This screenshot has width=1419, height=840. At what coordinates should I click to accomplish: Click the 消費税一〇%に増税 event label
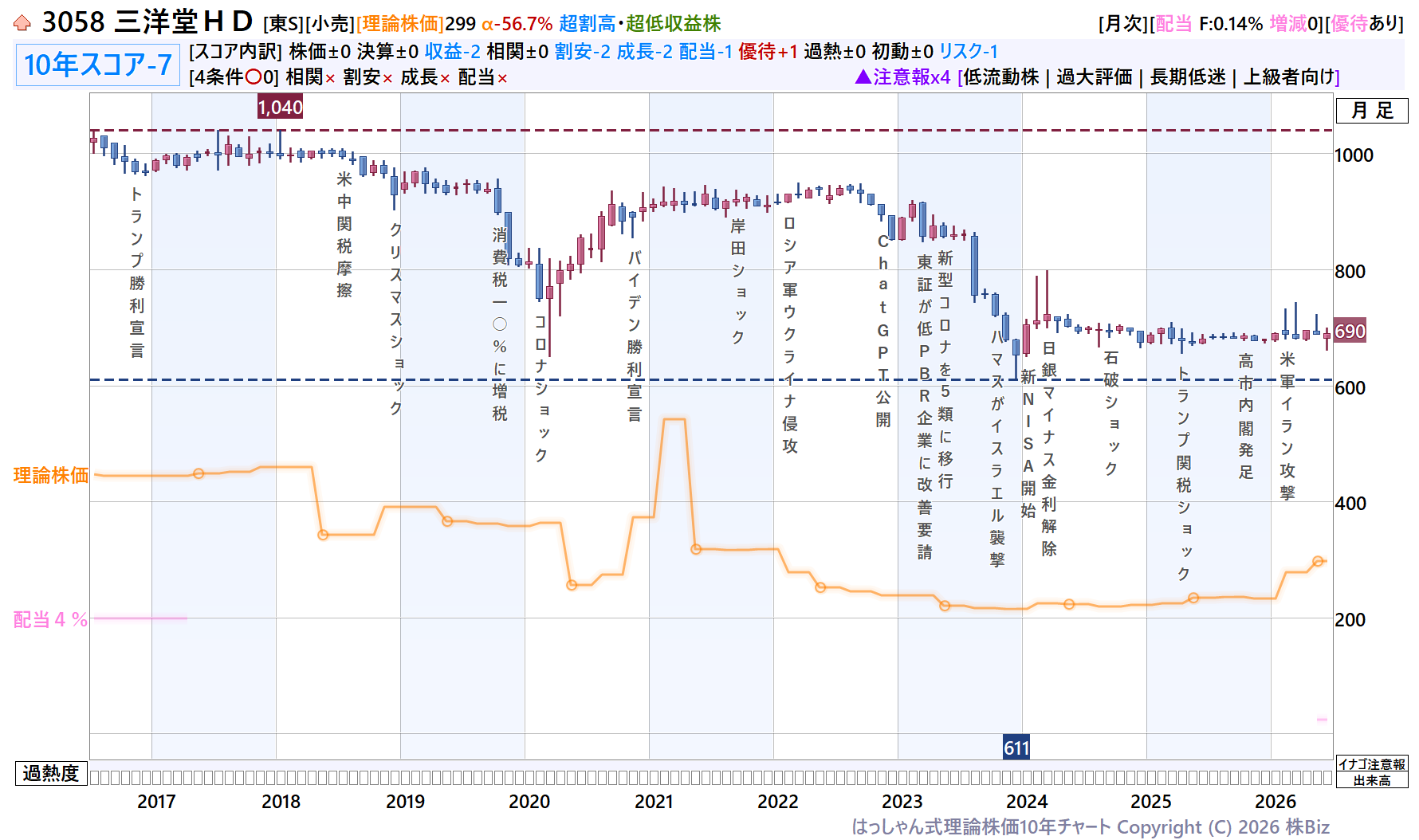click(x=500, y=324)
